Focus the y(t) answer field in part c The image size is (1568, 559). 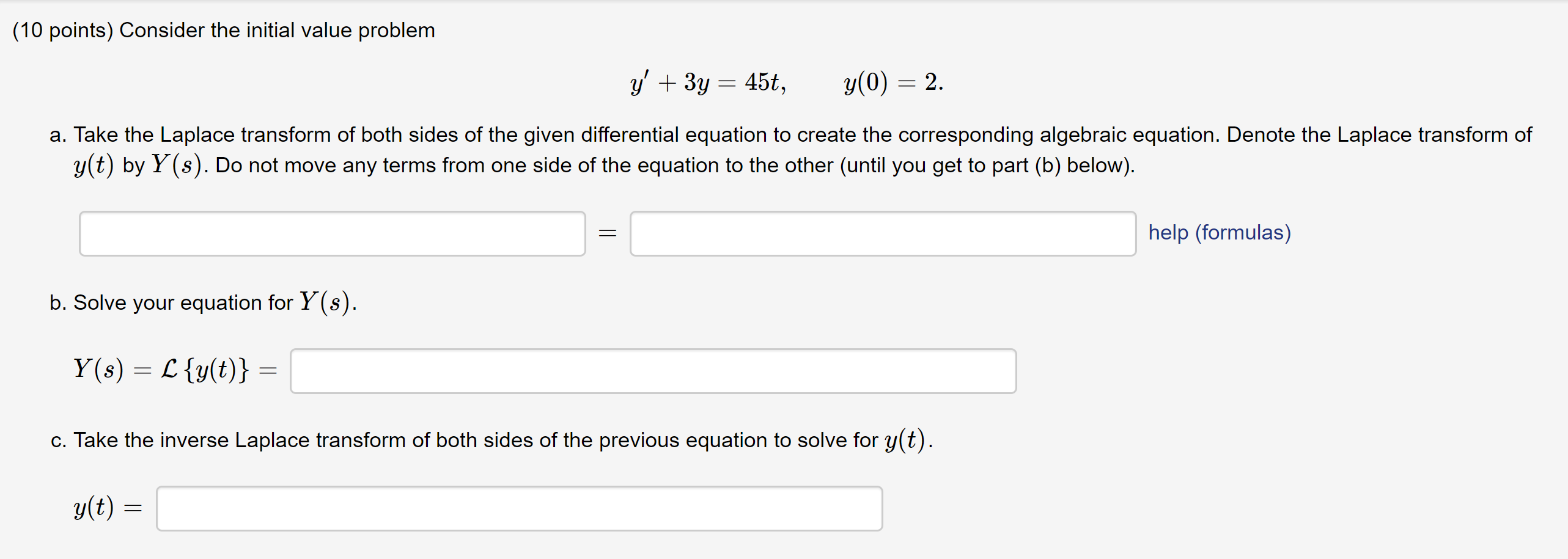tap(519, 508)
